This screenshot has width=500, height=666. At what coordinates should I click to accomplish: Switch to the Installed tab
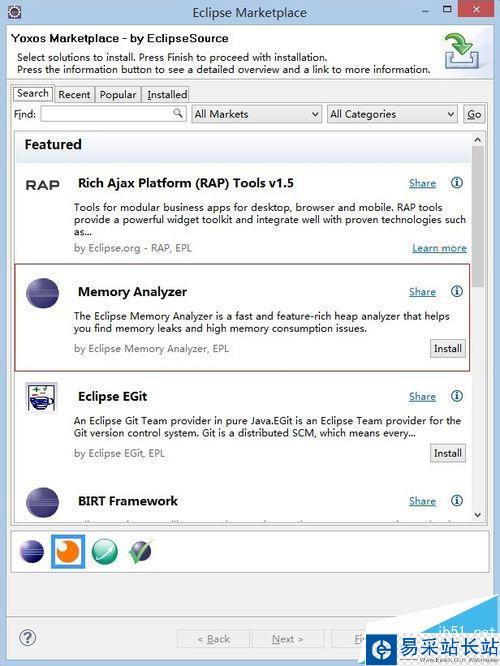tap(167, 94)
